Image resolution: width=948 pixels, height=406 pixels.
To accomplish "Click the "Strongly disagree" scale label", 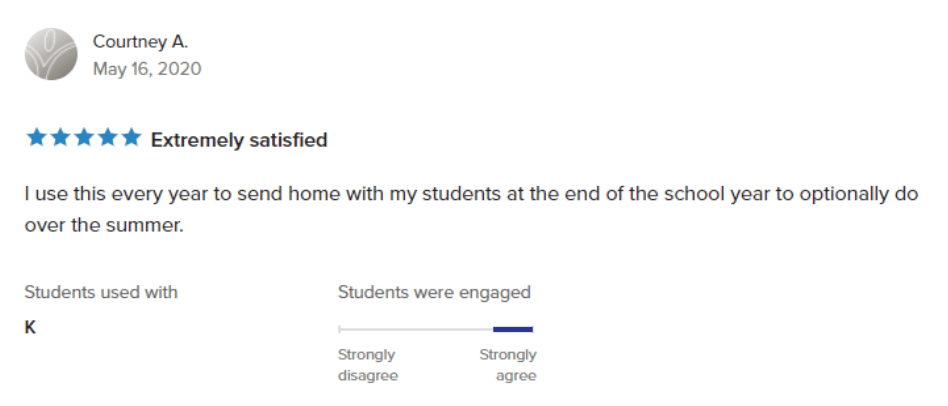I will coord(368,365).
